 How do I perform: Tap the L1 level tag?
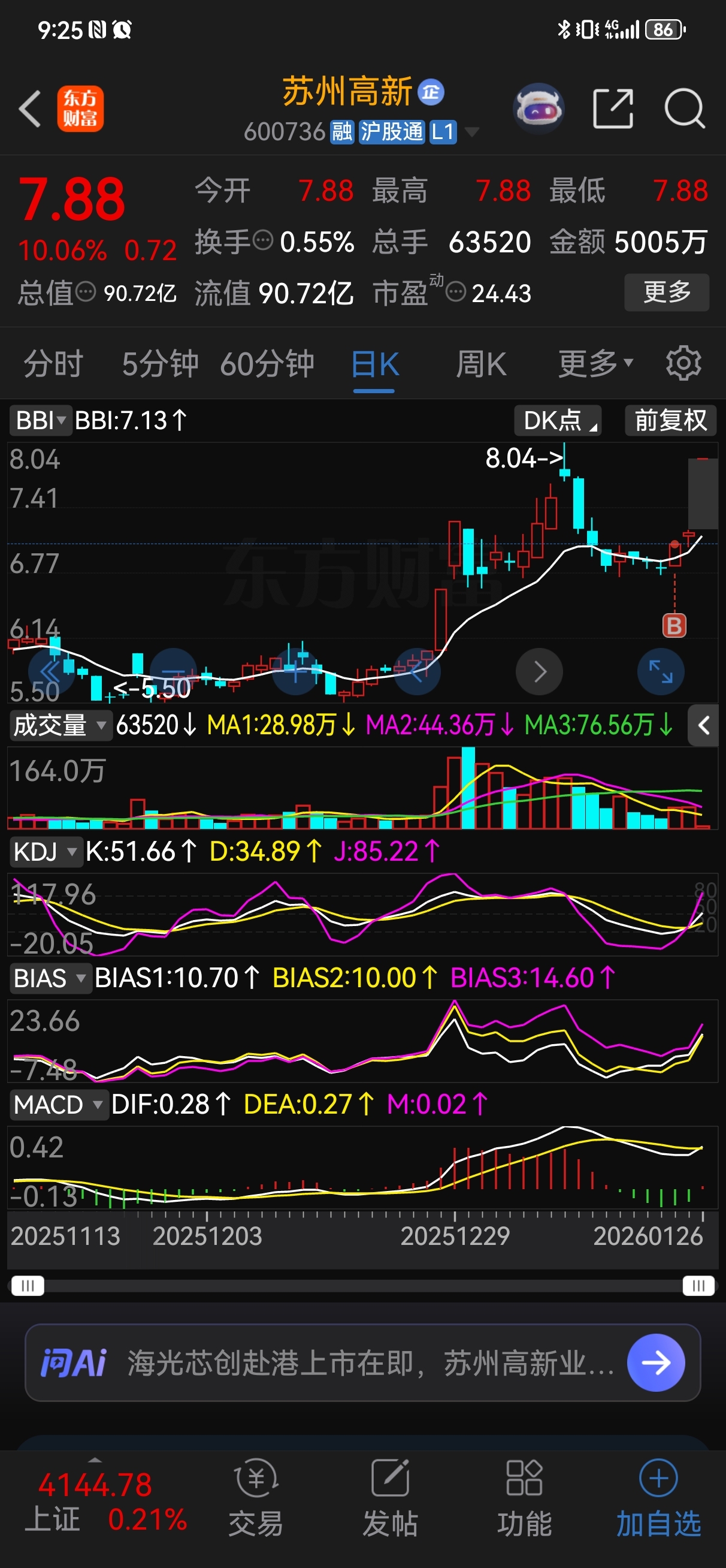click(x=443, y=132)
